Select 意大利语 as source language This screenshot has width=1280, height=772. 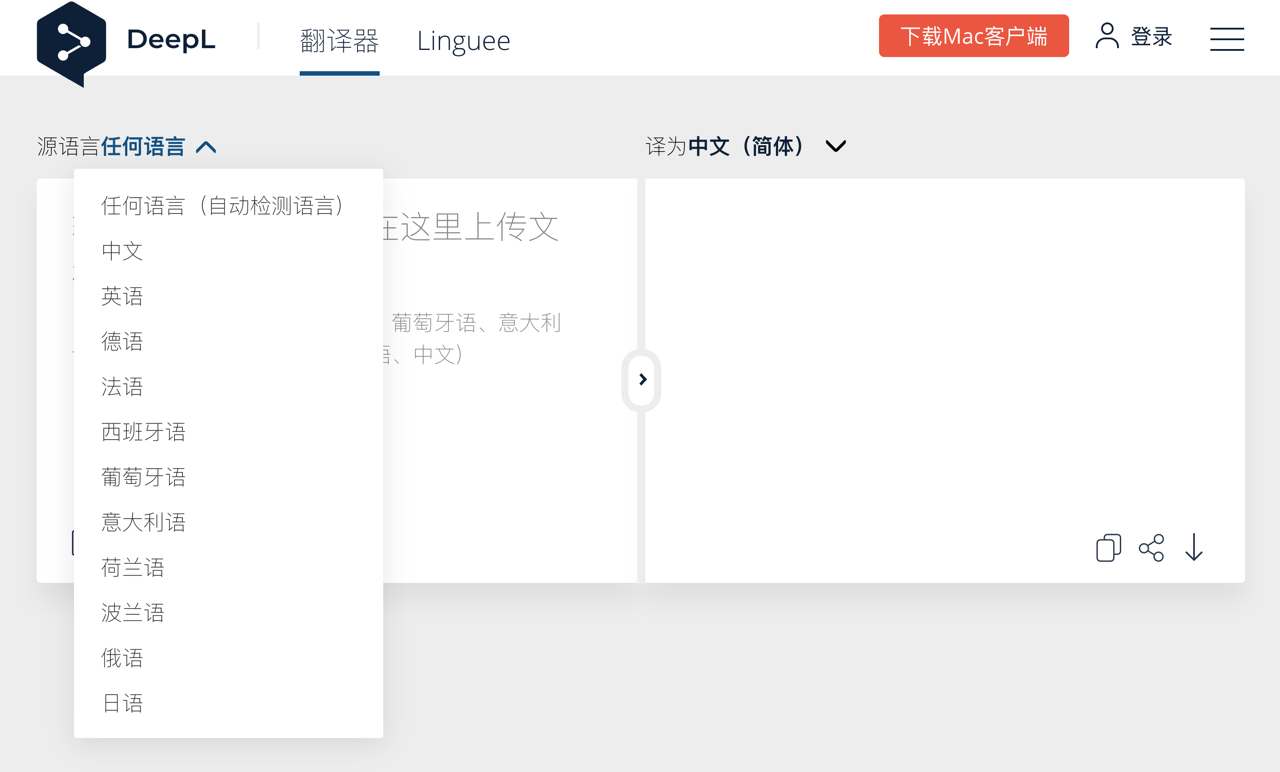pyautogui.click(x=228, y=522)
